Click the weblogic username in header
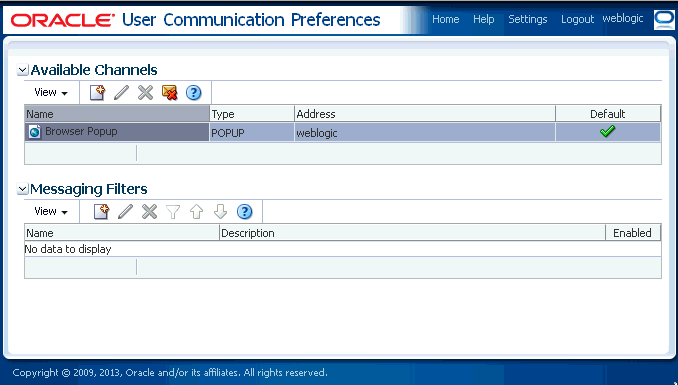678x385 pixels. click(623, 19)
